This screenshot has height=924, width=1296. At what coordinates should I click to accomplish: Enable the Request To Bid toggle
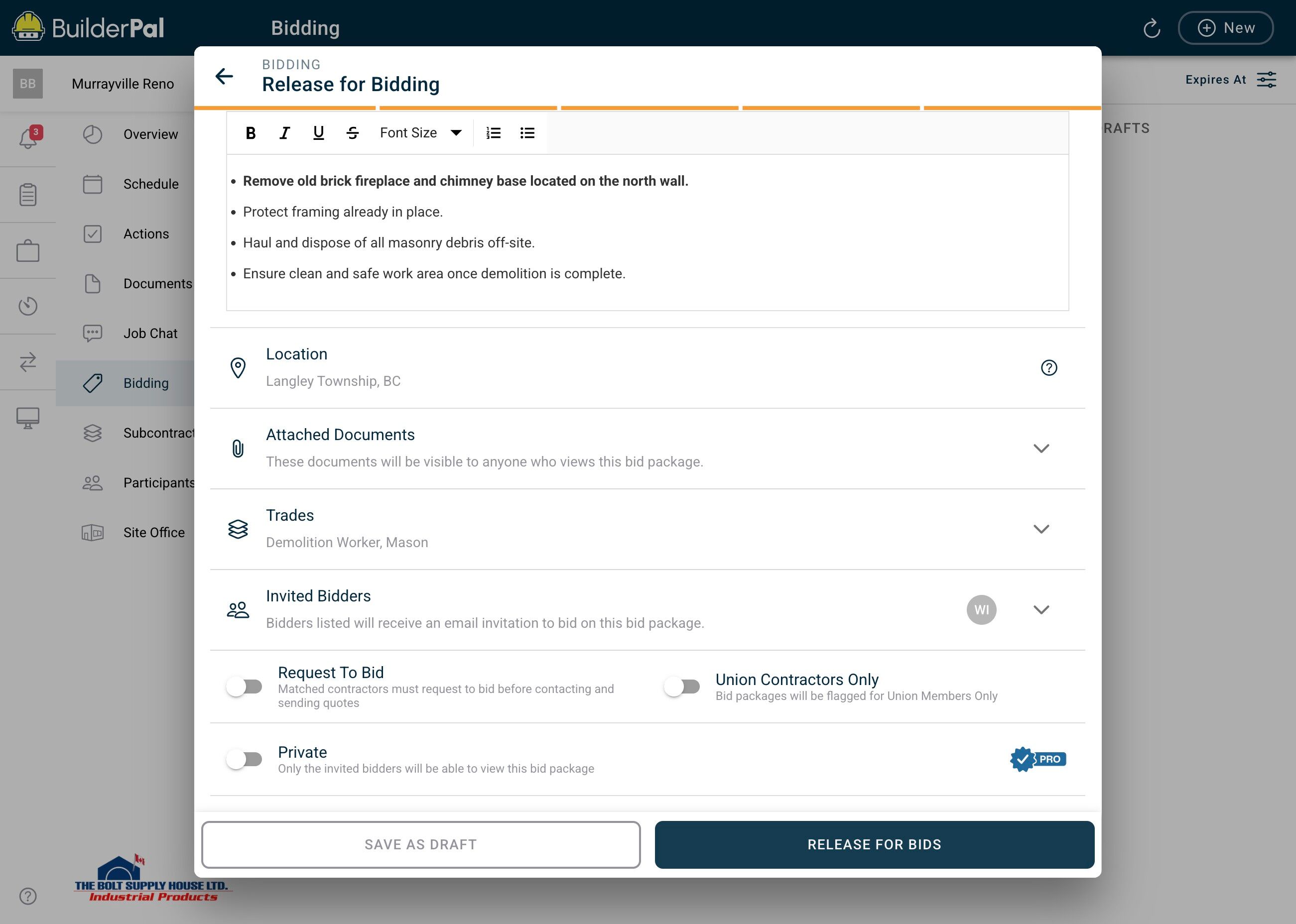pos(244,687)
